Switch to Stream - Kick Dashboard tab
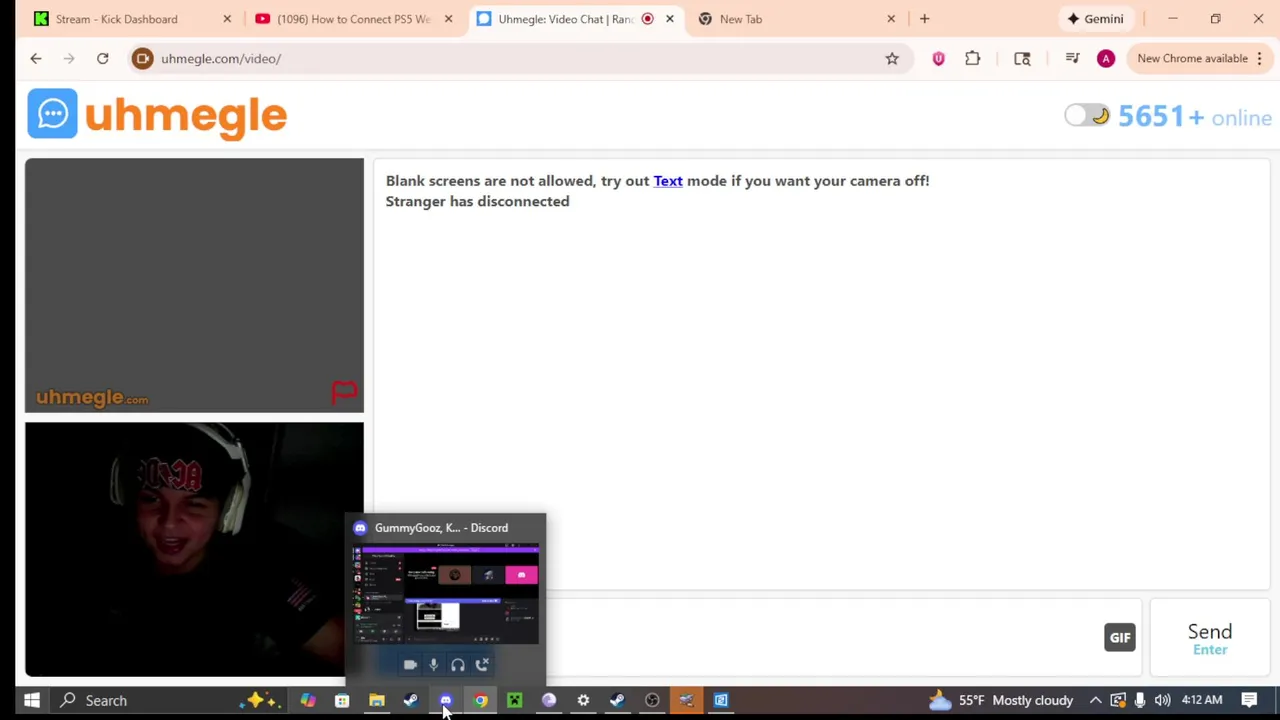 tap(117, 19)
